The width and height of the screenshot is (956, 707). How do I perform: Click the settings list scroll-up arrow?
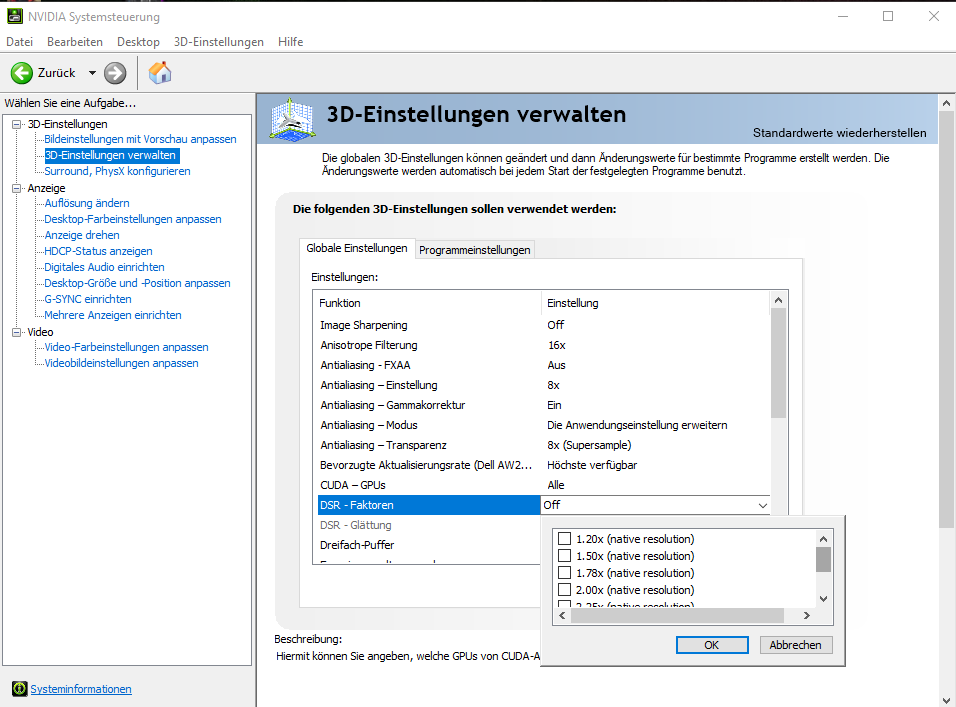pos(778,300)
